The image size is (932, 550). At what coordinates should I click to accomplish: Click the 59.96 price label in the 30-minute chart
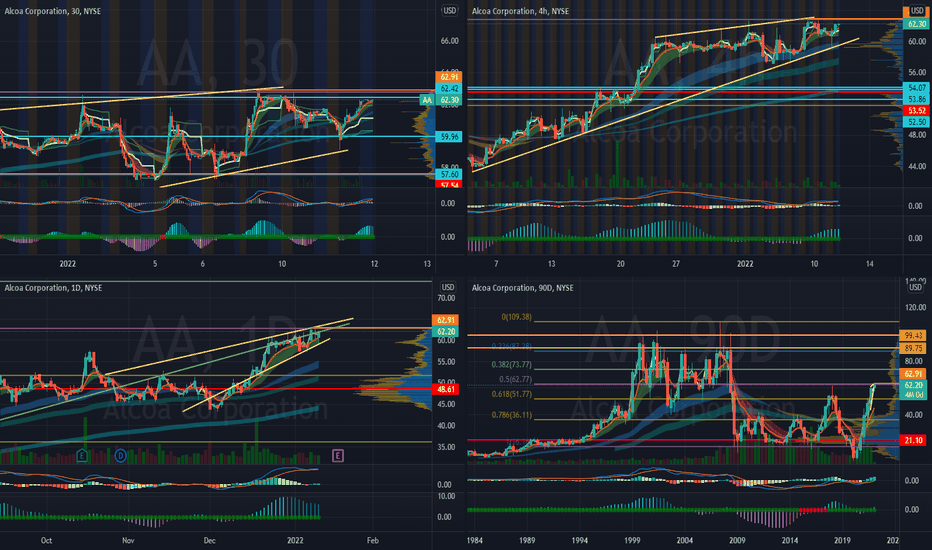(x=449, y=137)
